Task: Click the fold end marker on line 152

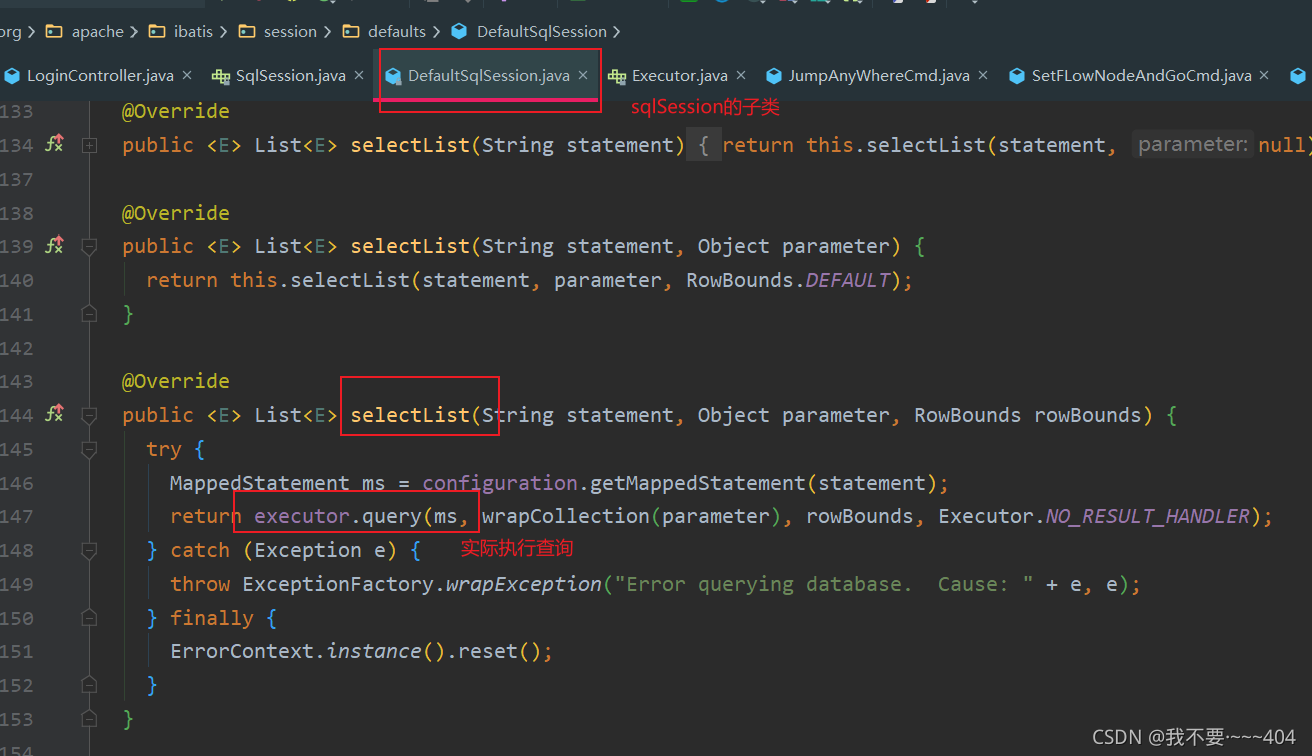Action: coord(89,685)
